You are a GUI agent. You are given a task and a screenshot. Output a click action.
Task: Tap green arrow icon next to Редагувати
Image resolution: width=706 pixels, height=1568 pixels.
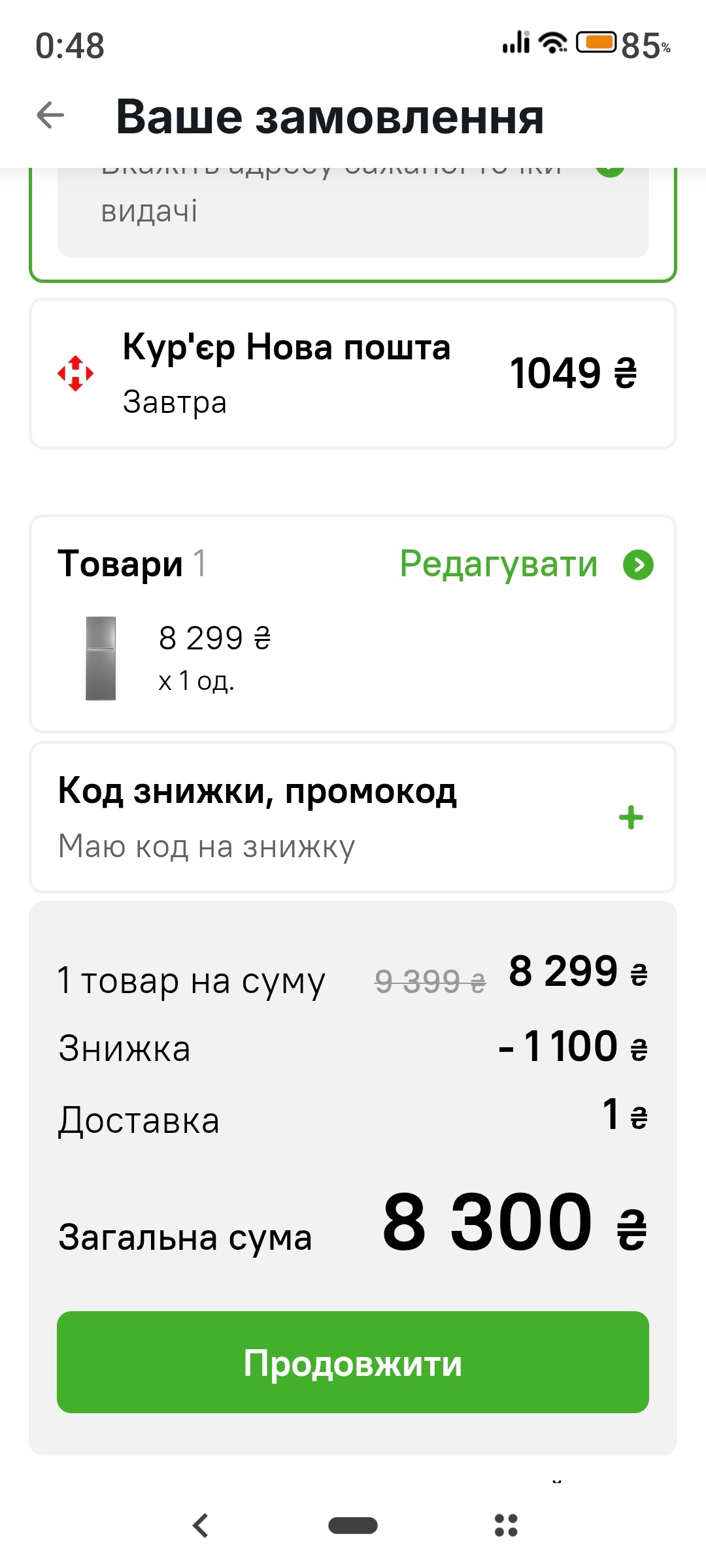coord(638,565)
